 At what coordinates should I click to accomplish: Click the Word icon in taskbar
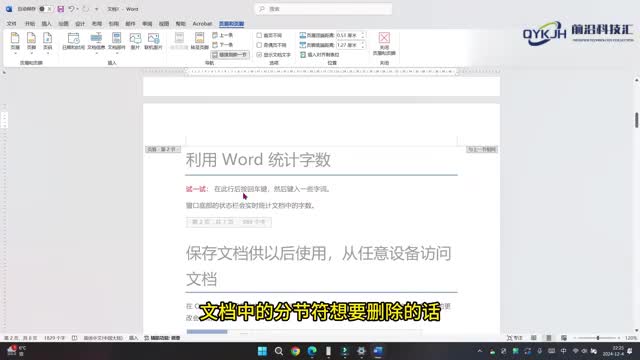pyautogui.click(x=378, y=351)
